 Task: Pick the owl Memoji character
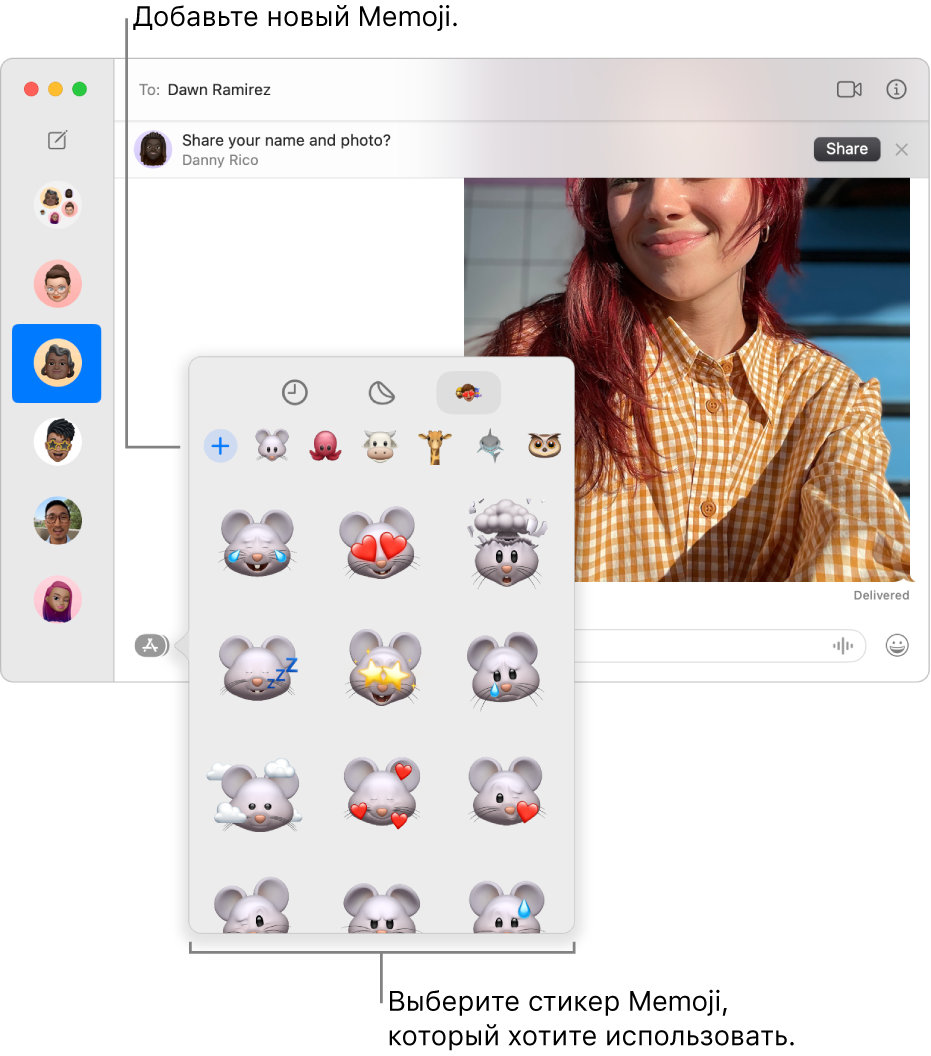[544, 445]
